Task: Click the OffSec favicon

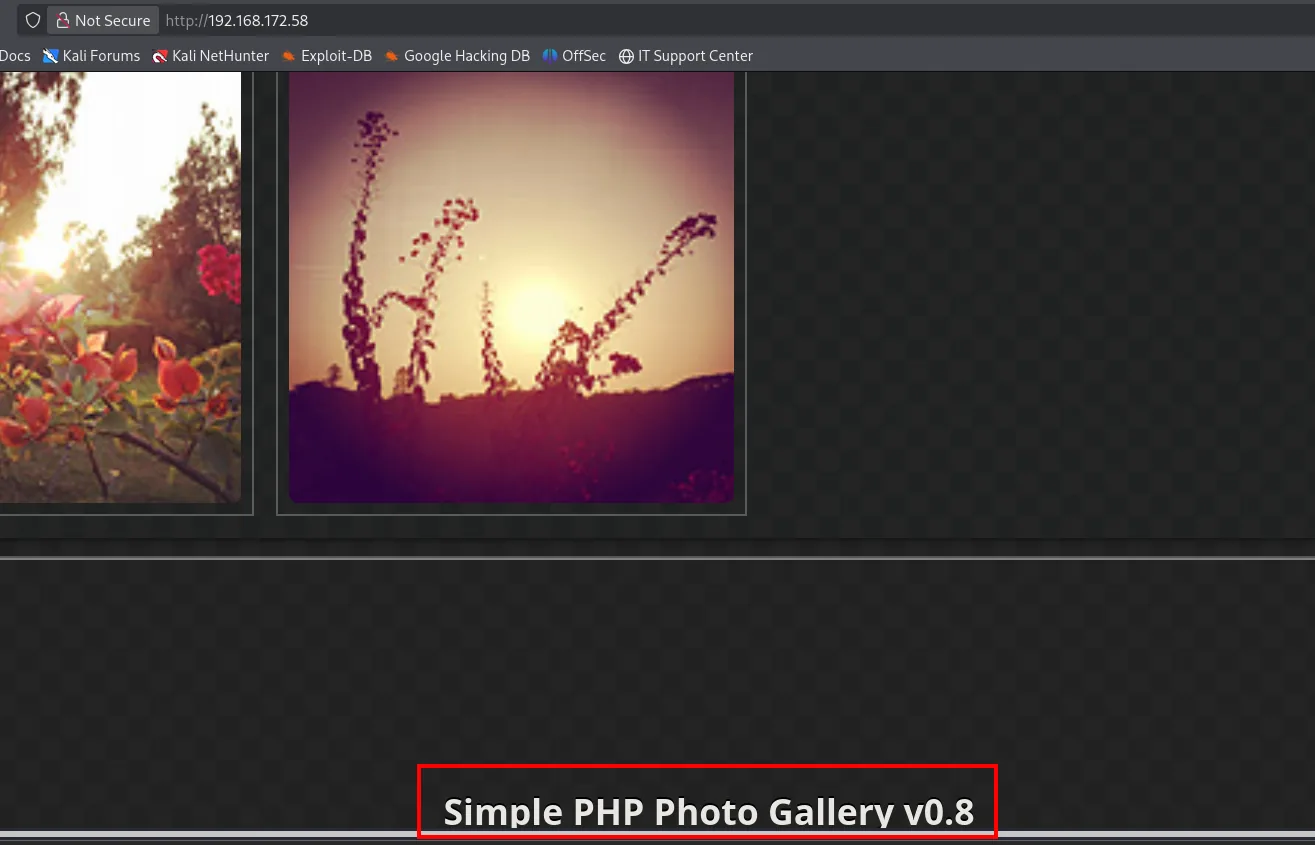Action: [550, 56]
